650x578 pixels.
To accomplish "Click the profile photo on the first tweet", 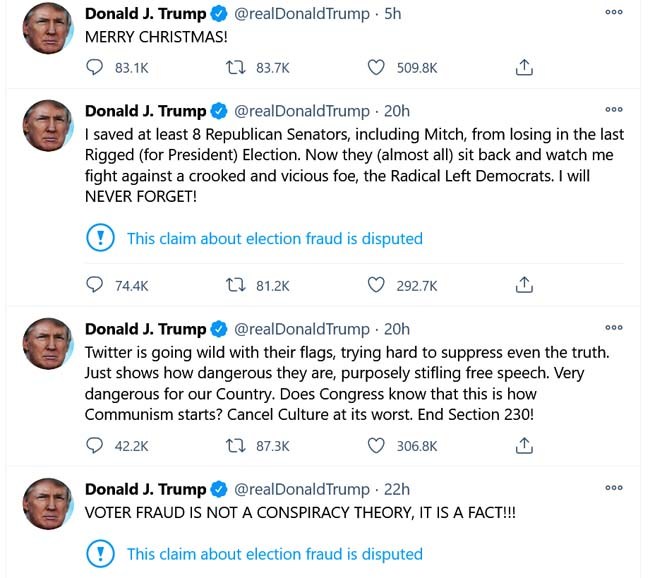I will coord(47,29).
